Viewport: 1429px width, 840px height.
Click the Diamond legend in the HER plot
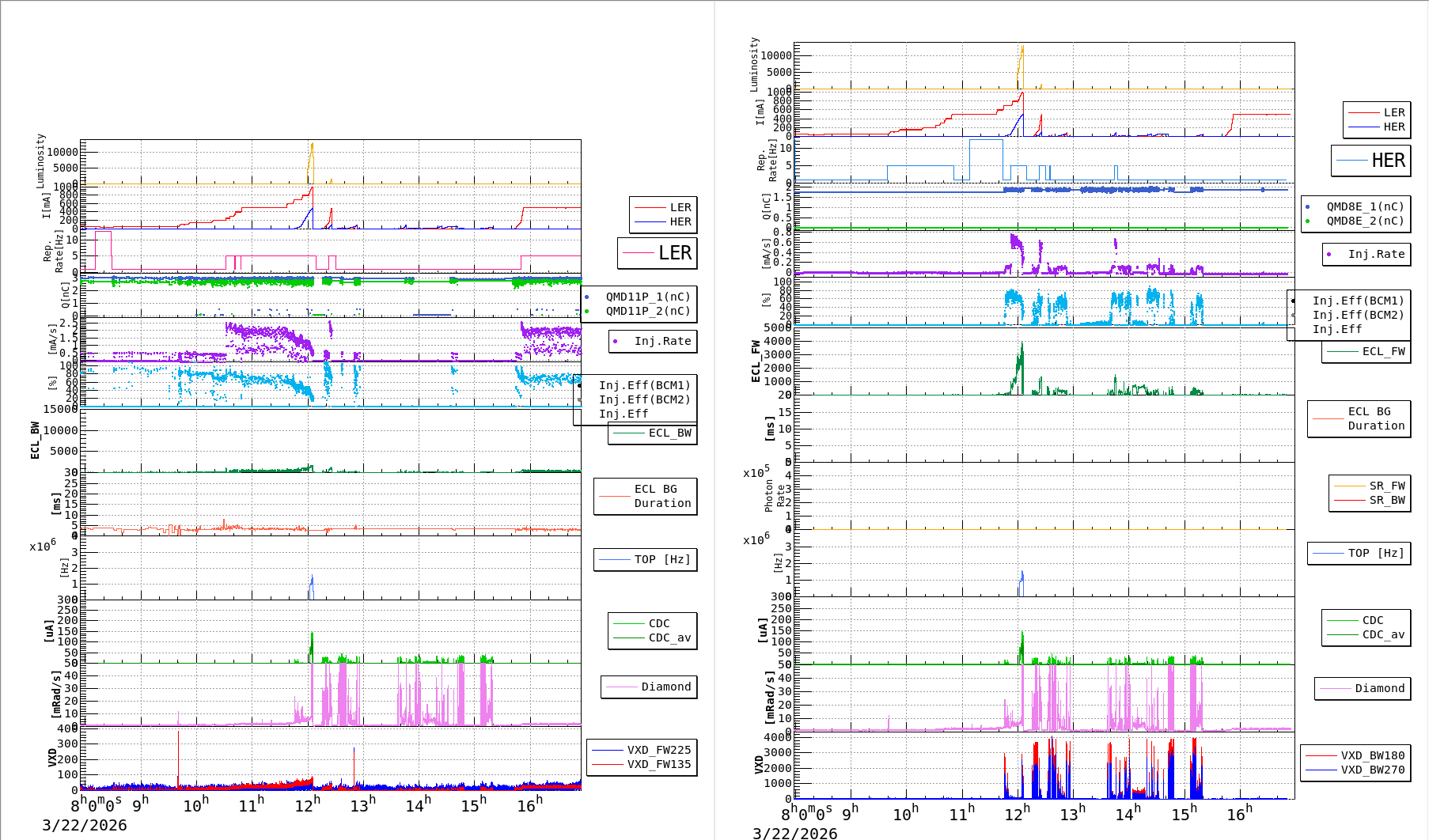[1363, 688]
